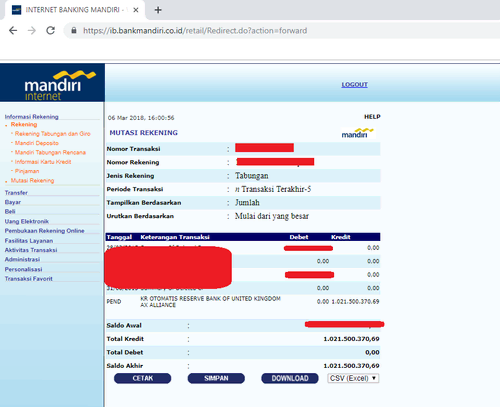The height and width of the screenshot is (407, 500).
Task: Click the Tanggal column header
Action: [119, 237]
